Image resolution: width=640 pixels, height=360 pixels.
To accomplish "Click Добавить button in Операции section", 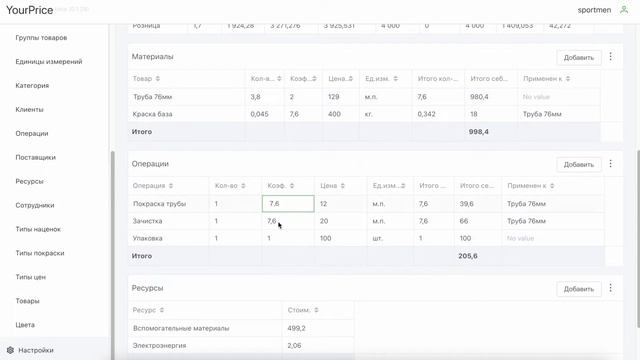I will [578, 164].
